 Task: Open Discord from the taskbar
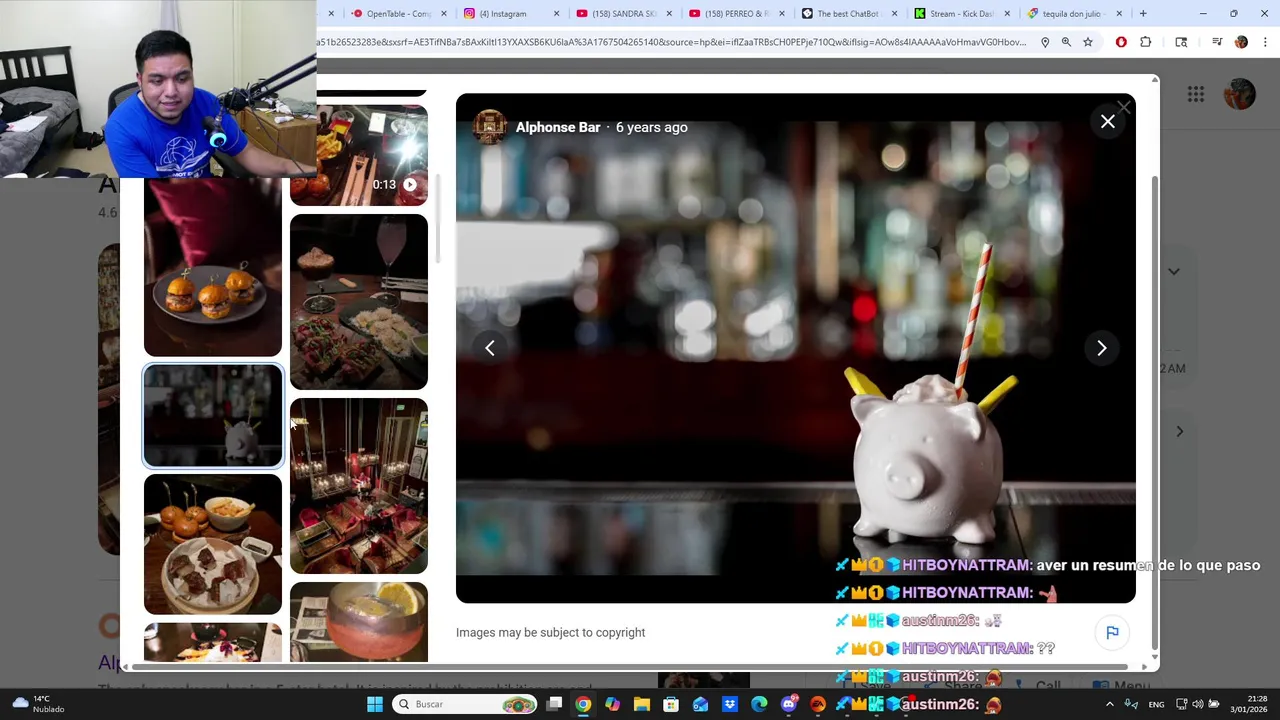(789, 704)
